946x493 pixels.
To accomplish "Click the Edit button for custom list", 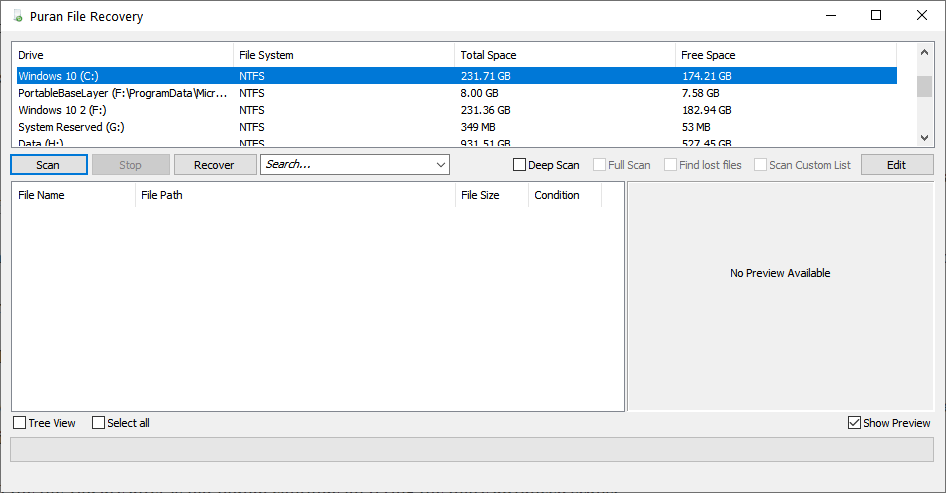I will (897, 165).
